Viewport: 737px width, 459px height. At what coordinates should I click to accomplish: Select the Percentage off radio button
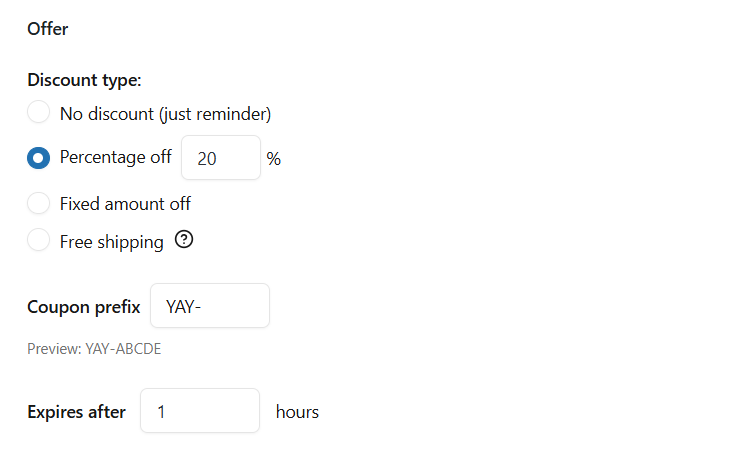click(38, 158)
